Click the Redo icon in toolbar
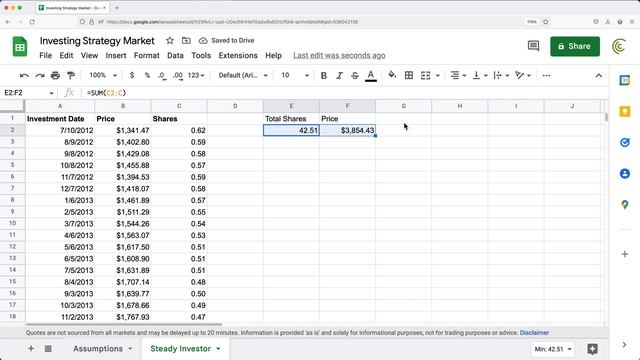This screenshot has width=640, height=360. [40, 76]
